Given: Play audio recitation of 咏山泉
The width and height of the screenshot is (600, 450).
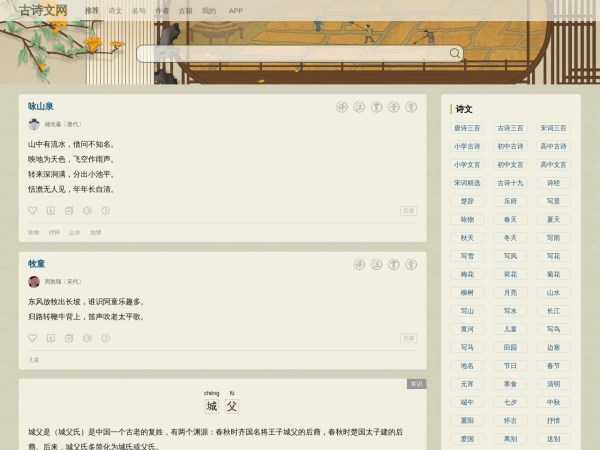Looking at the screenshot, I should [87, 211].
